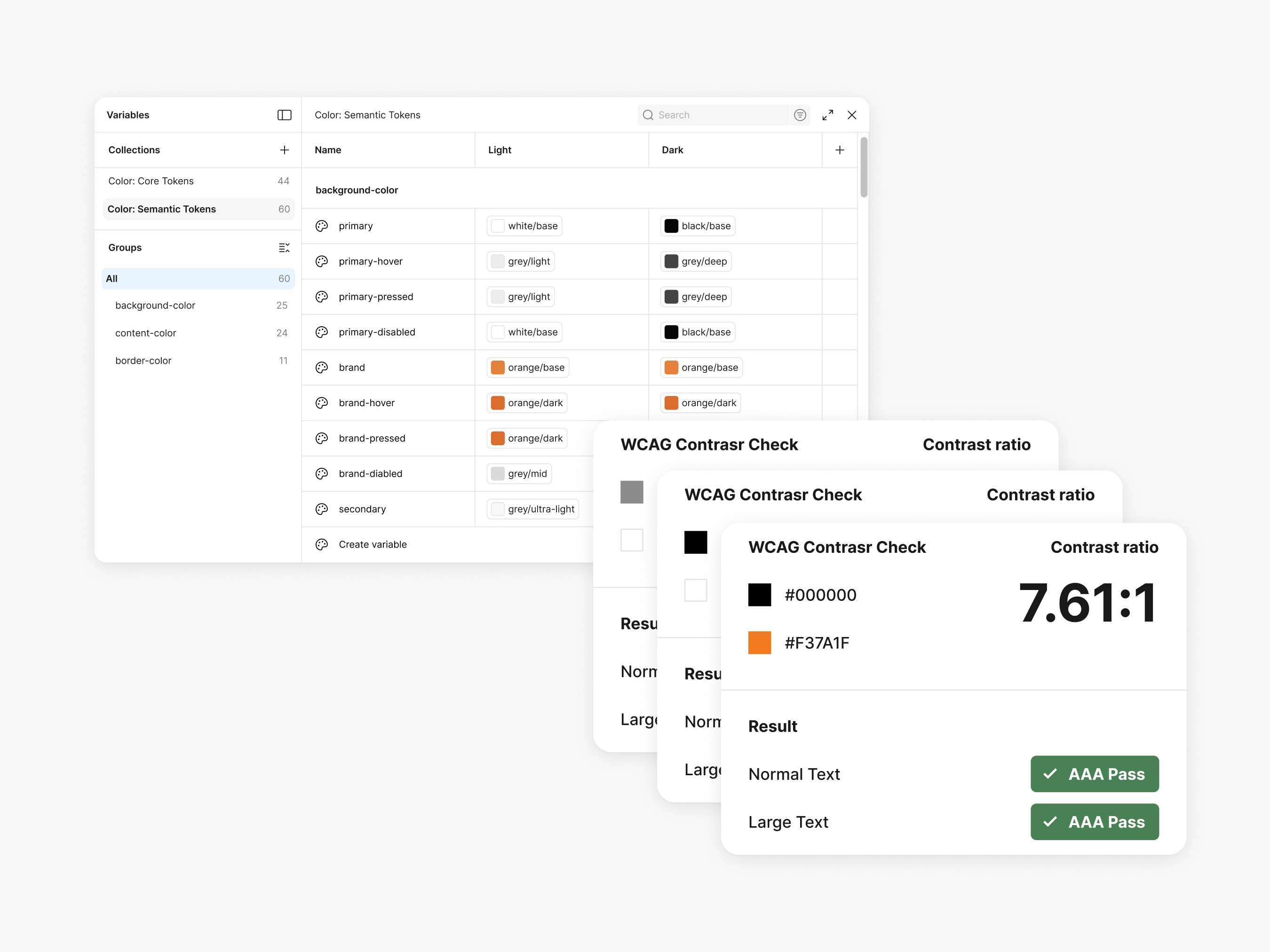This screenshot has height=952, width=1270.
Task: Click palette icon of primary-hover variable
Action: coord(322,261)
